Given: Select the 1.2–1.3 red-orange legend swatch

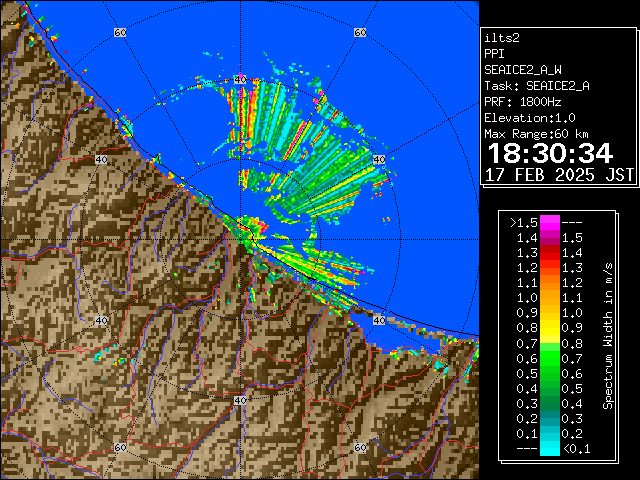Looking at the screenshot, I should 550,268.
